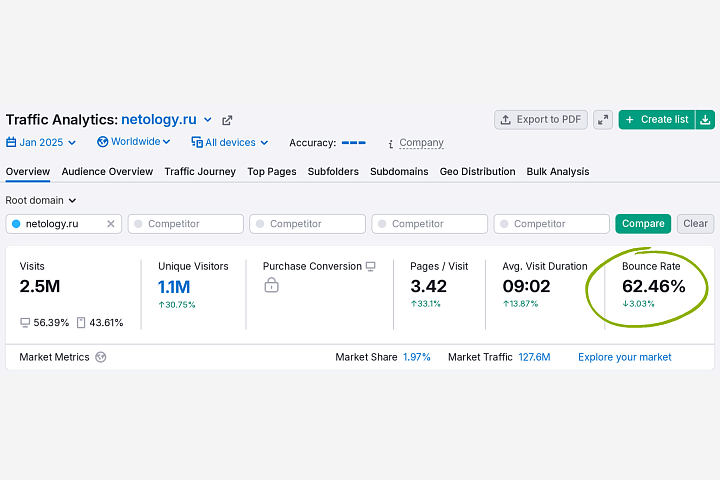The image size is (720, 480).
Task: Click the Export to PDF button
Action: coord(541,120)
